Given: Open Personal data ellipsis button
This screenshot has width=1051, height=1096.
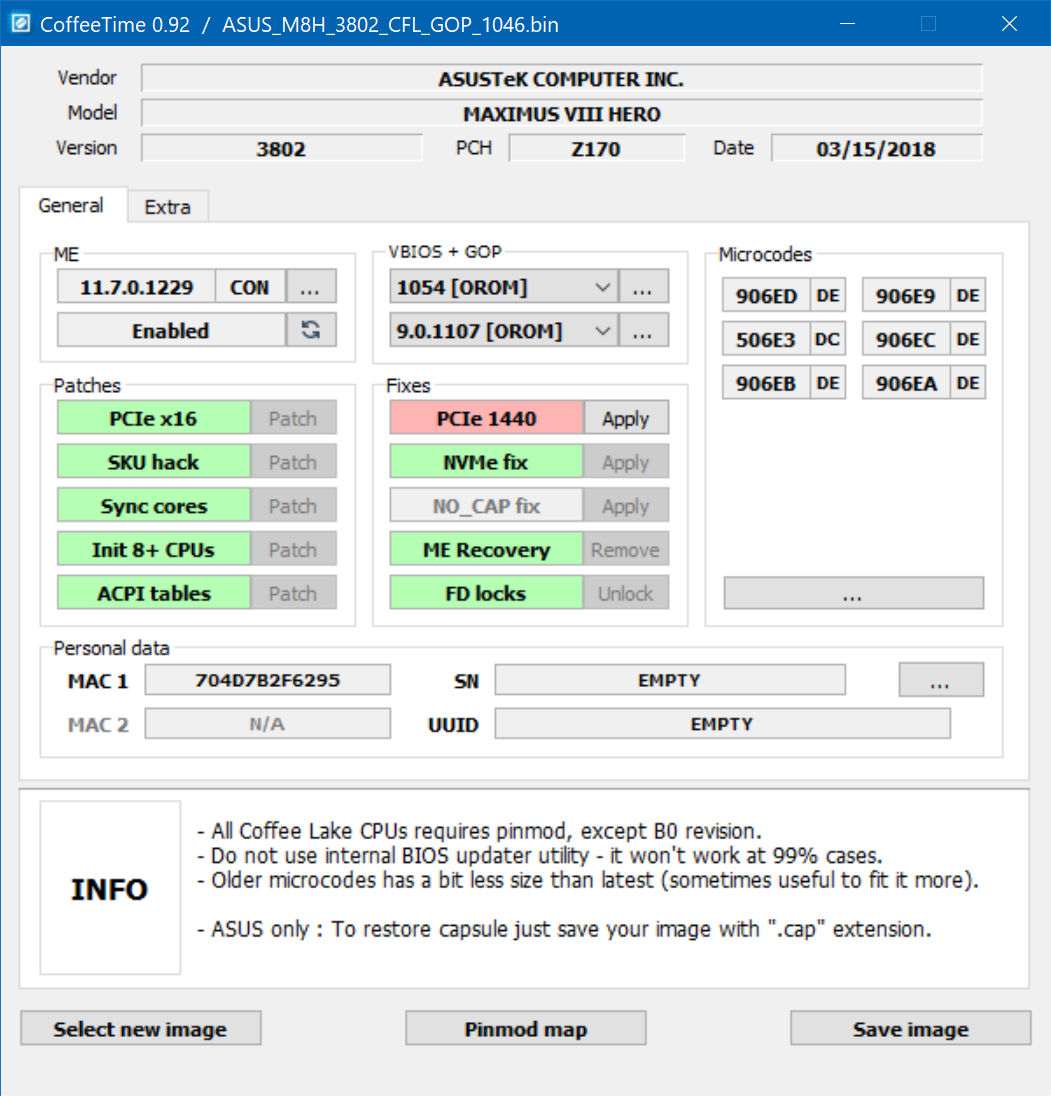Looking at the screenshot, I should point(941,679).
